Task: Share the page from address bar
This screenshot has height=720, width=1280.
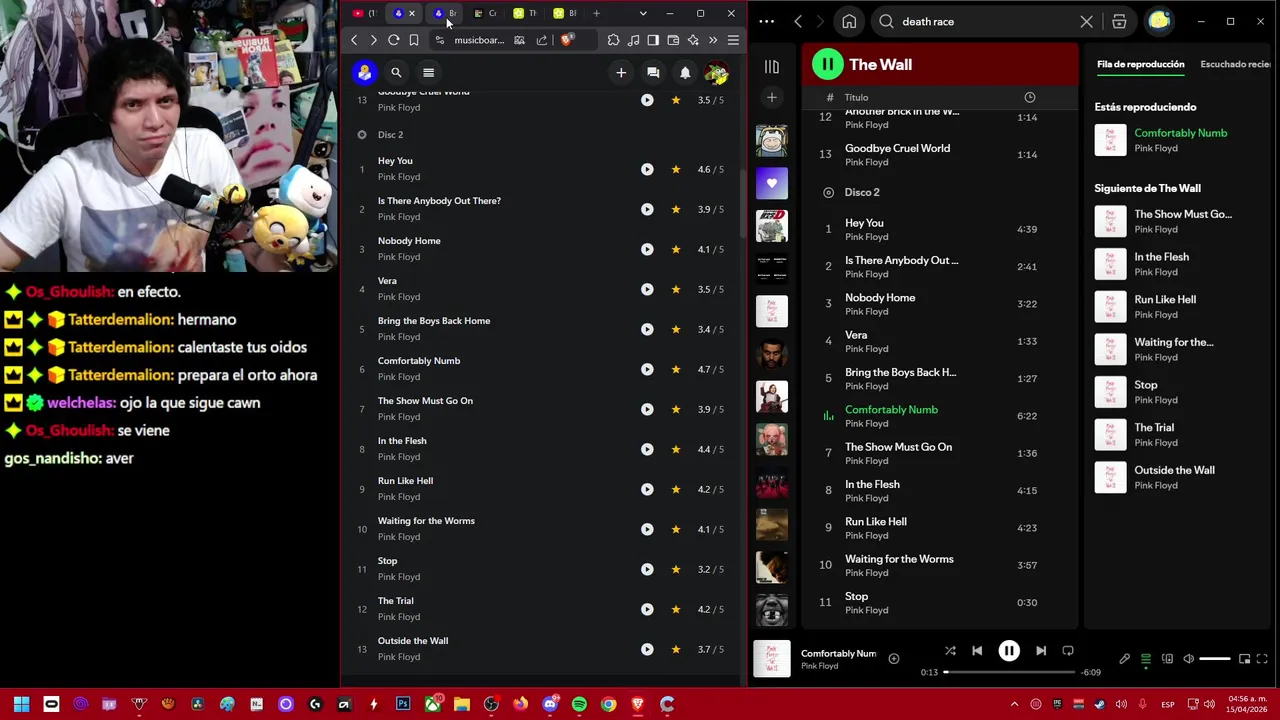Action: tap(542, 40)
